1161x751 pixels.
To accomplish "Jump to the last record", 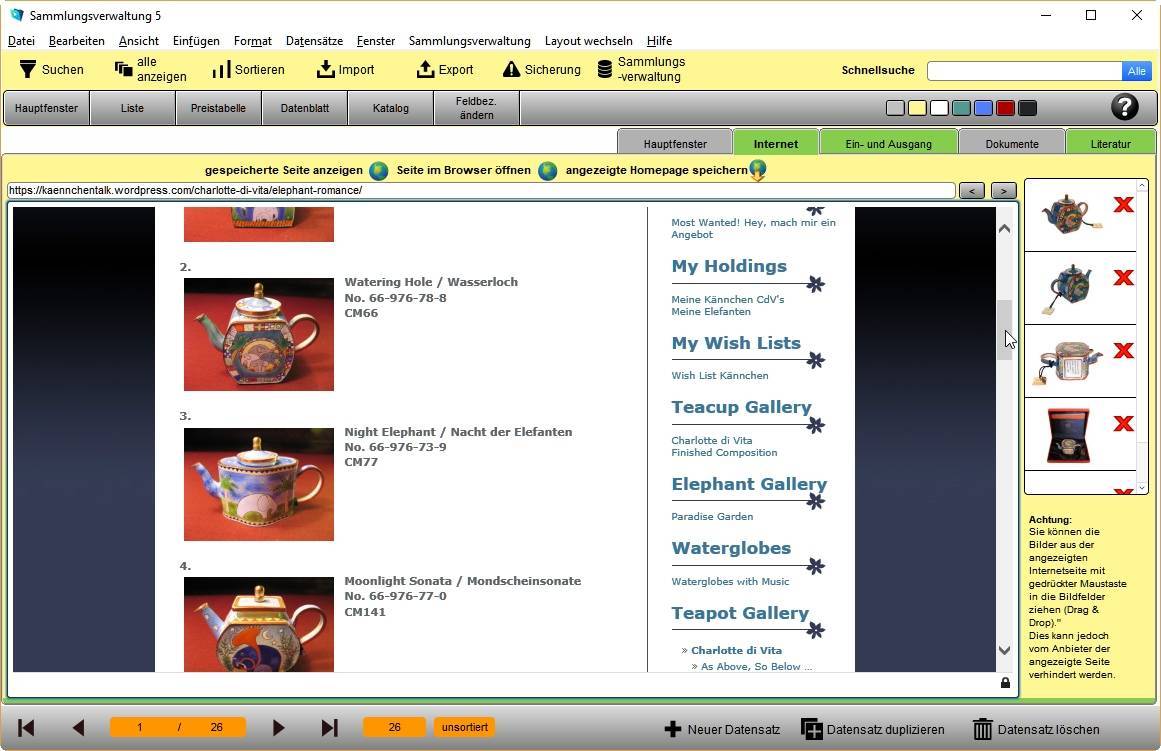I will (x=329, y=728).
